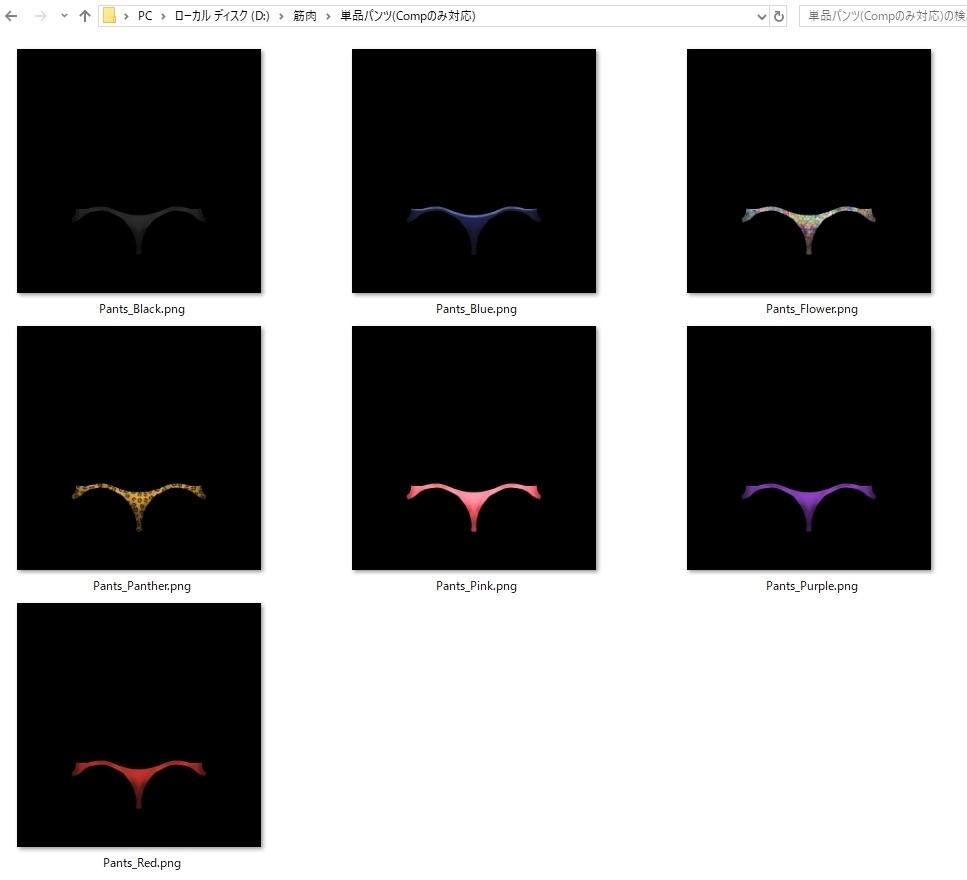
Task: Select Pants_Purple.png thumbnail
Action: (x=809, y=448)
